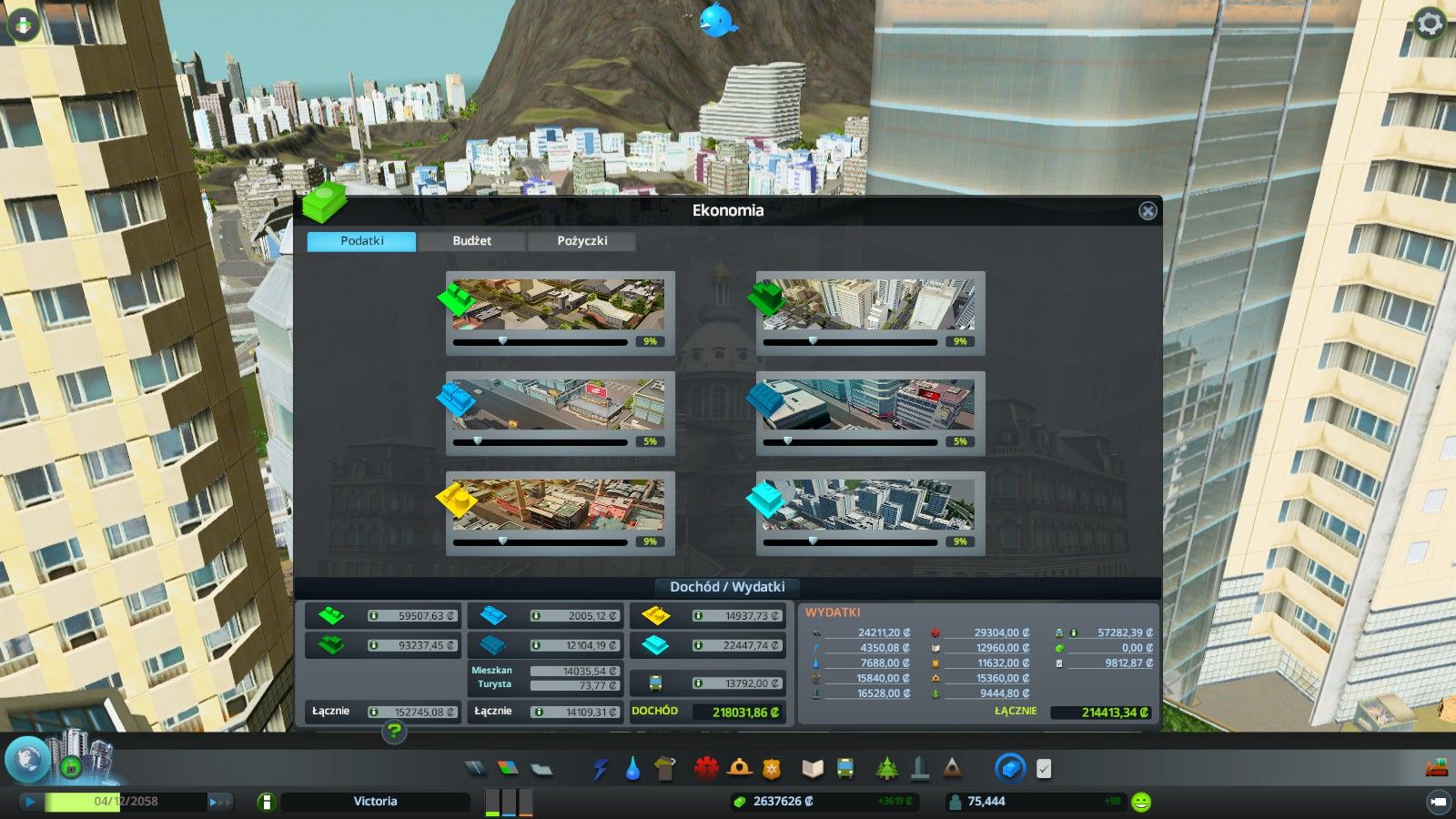Adjust the residential tax slider at 9%
The height and width of the screenshot is (819, 1456).
(504, 341)
